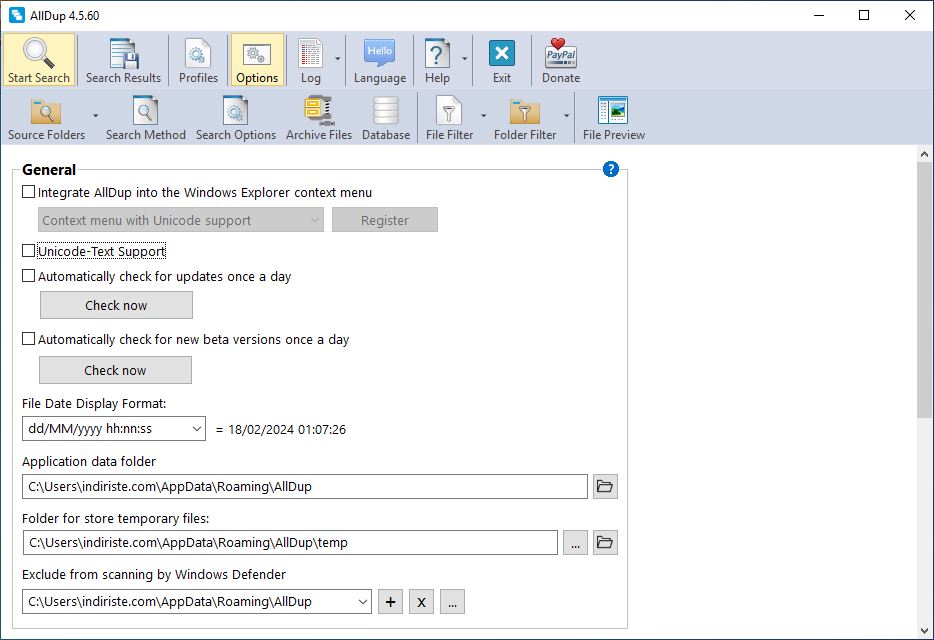The height and width of the screenshot is (640, 934).
Task: Click Check now for updates
Action: (116, 305)
